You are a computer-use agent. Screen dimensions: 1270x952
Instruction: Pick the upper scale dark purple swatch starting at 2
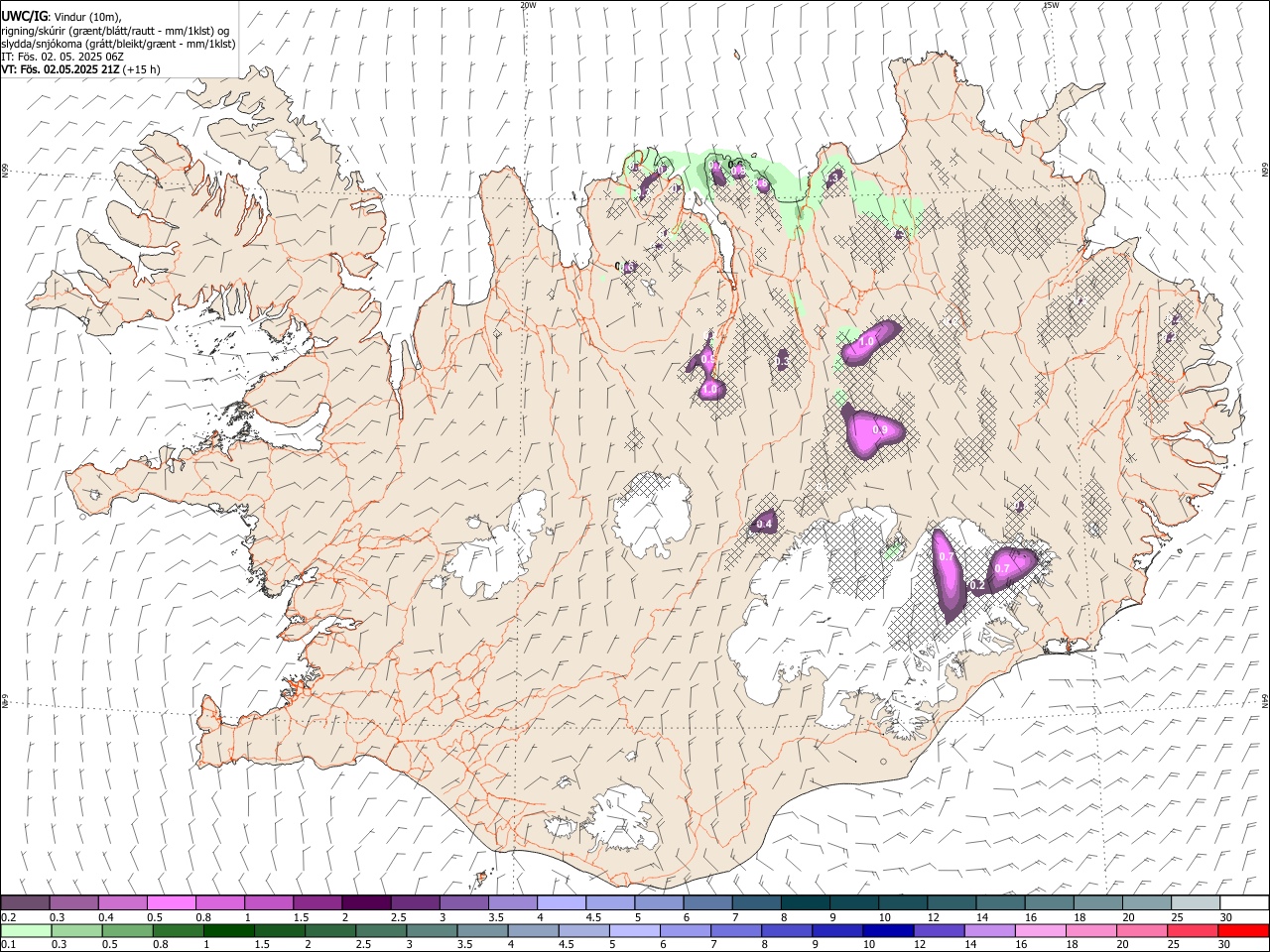point(365,902)
